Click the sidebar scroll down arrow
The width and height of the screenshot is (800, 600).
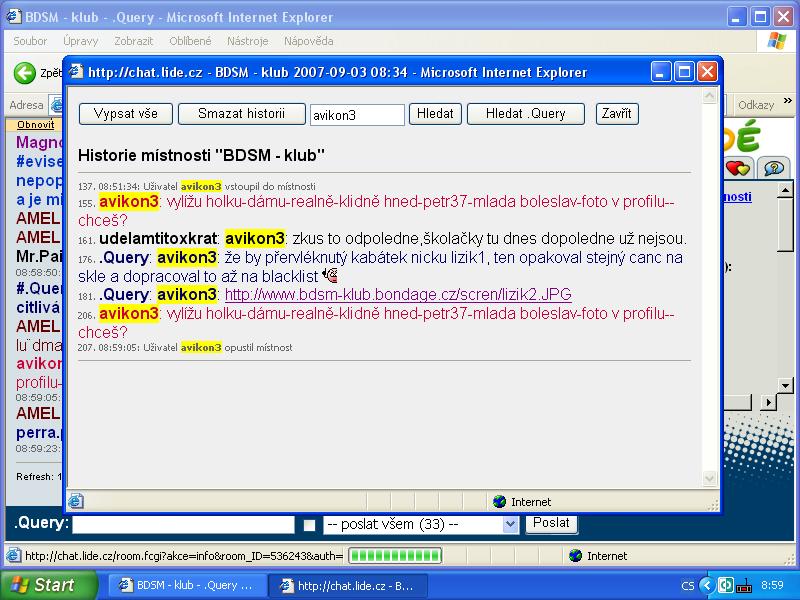785,385
